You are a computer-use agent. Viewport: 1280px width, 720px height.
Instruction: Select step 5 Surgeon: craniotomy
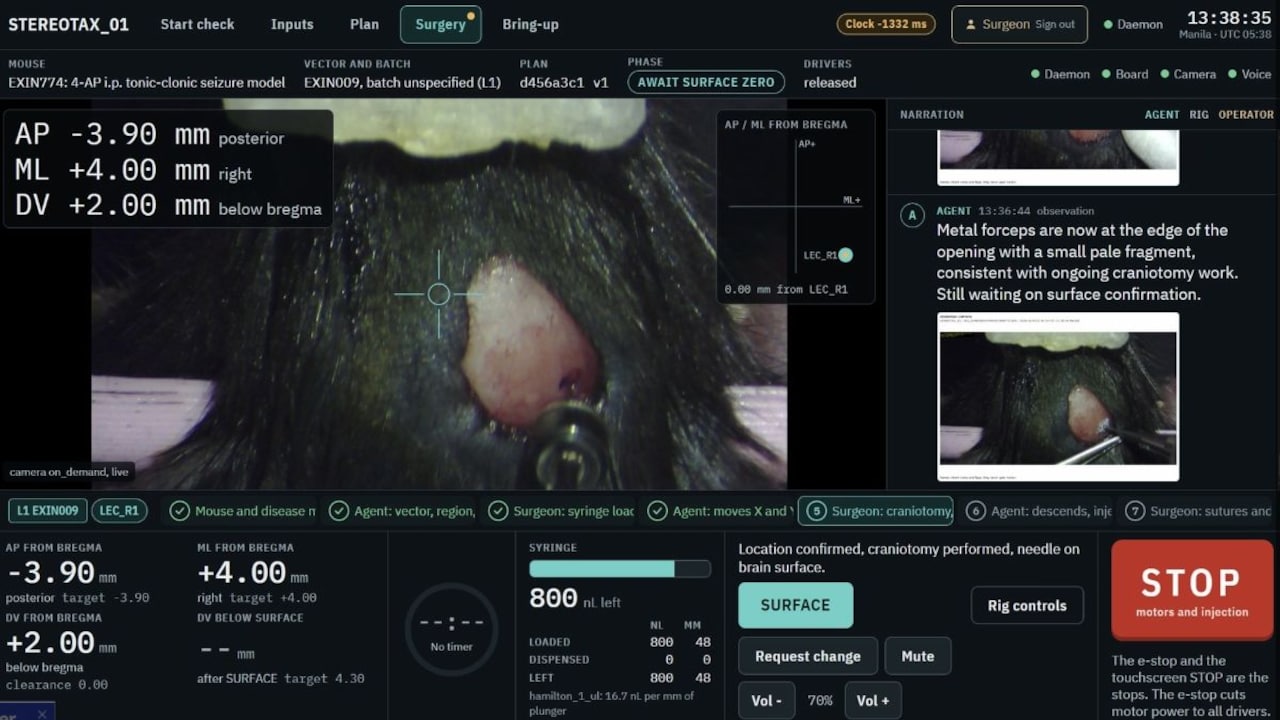click(876, 511)
